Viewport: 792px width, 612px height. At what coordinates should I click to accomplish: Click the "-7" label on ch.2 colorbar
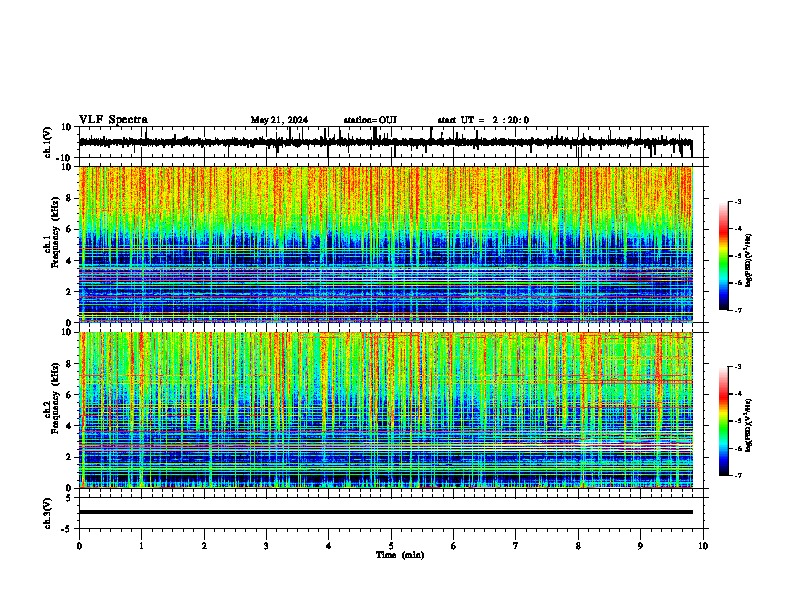737,475
